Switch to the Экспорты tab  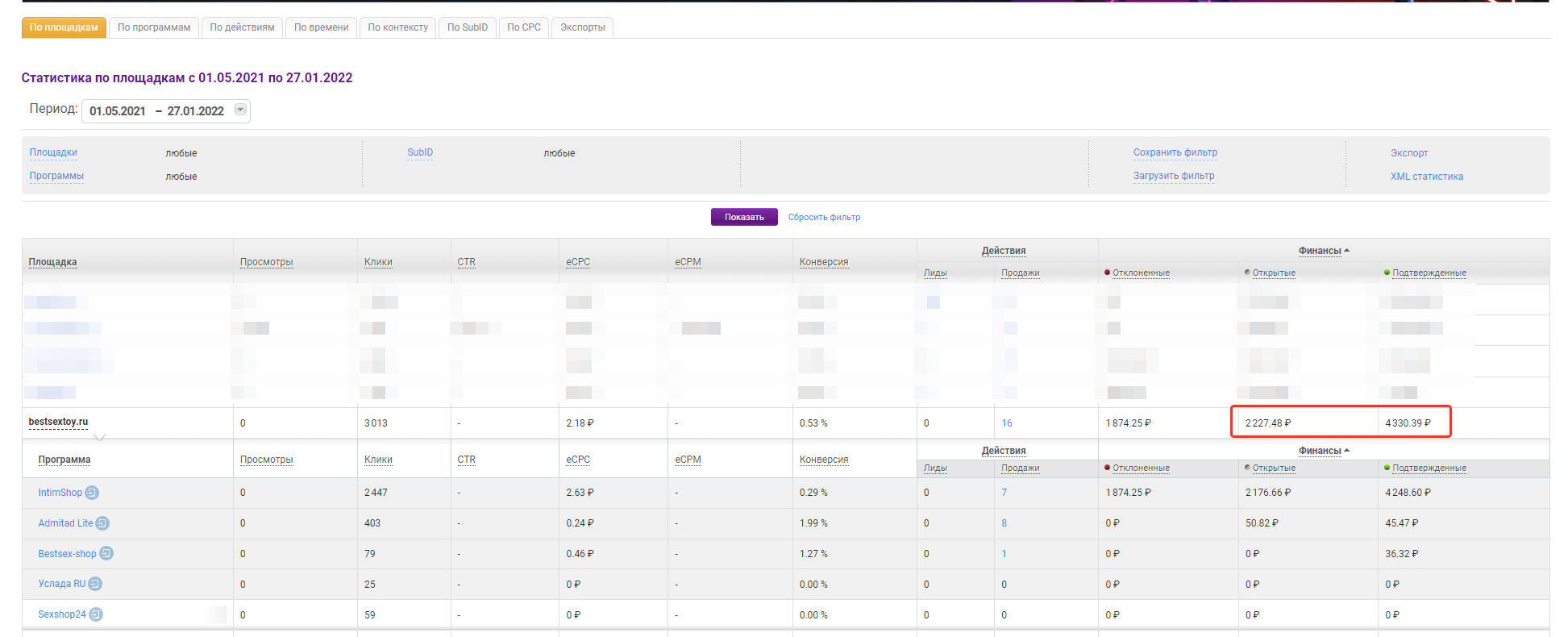[x=583, y=27]
